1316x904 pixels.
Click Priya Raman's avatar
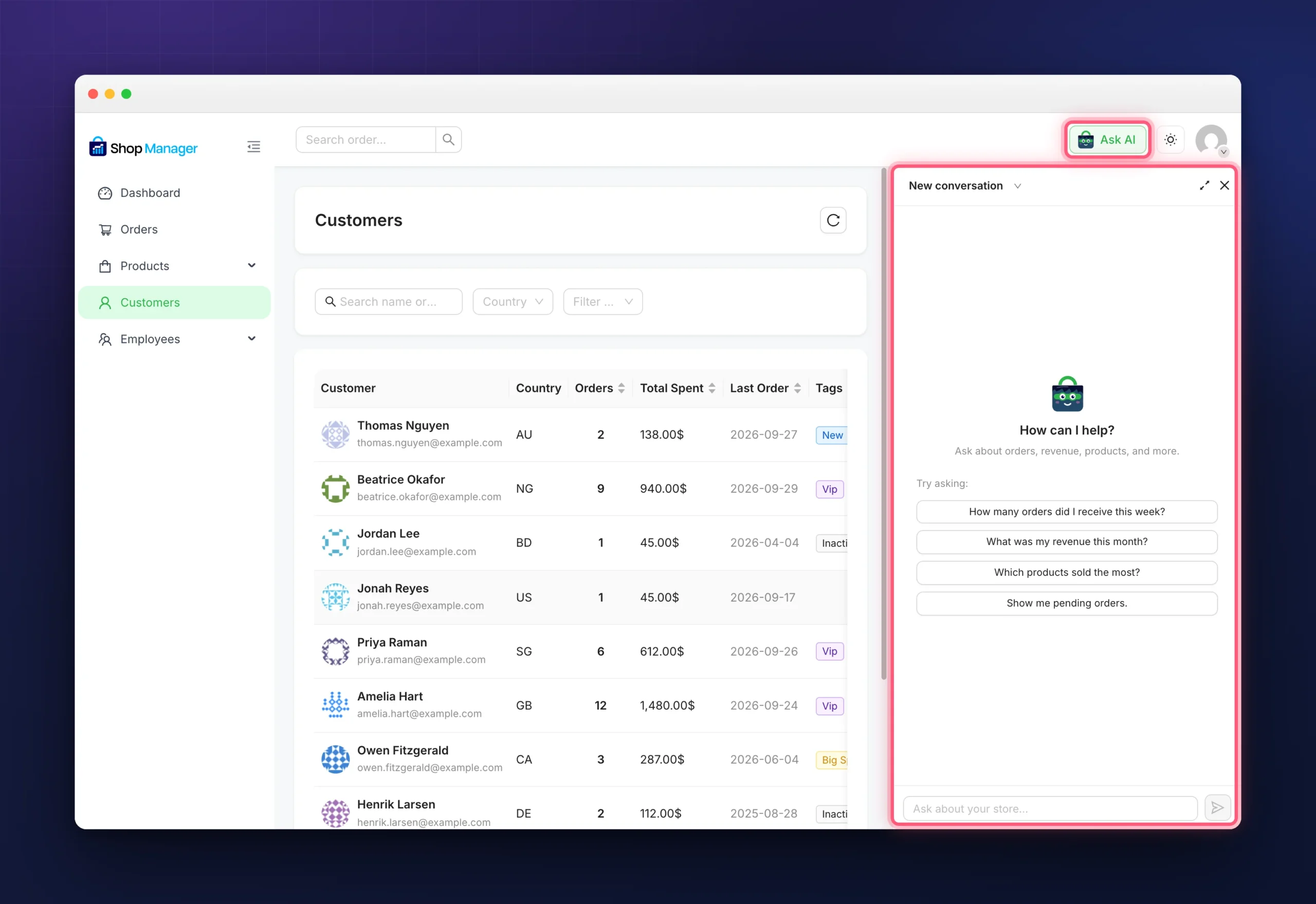pos(335,651)
